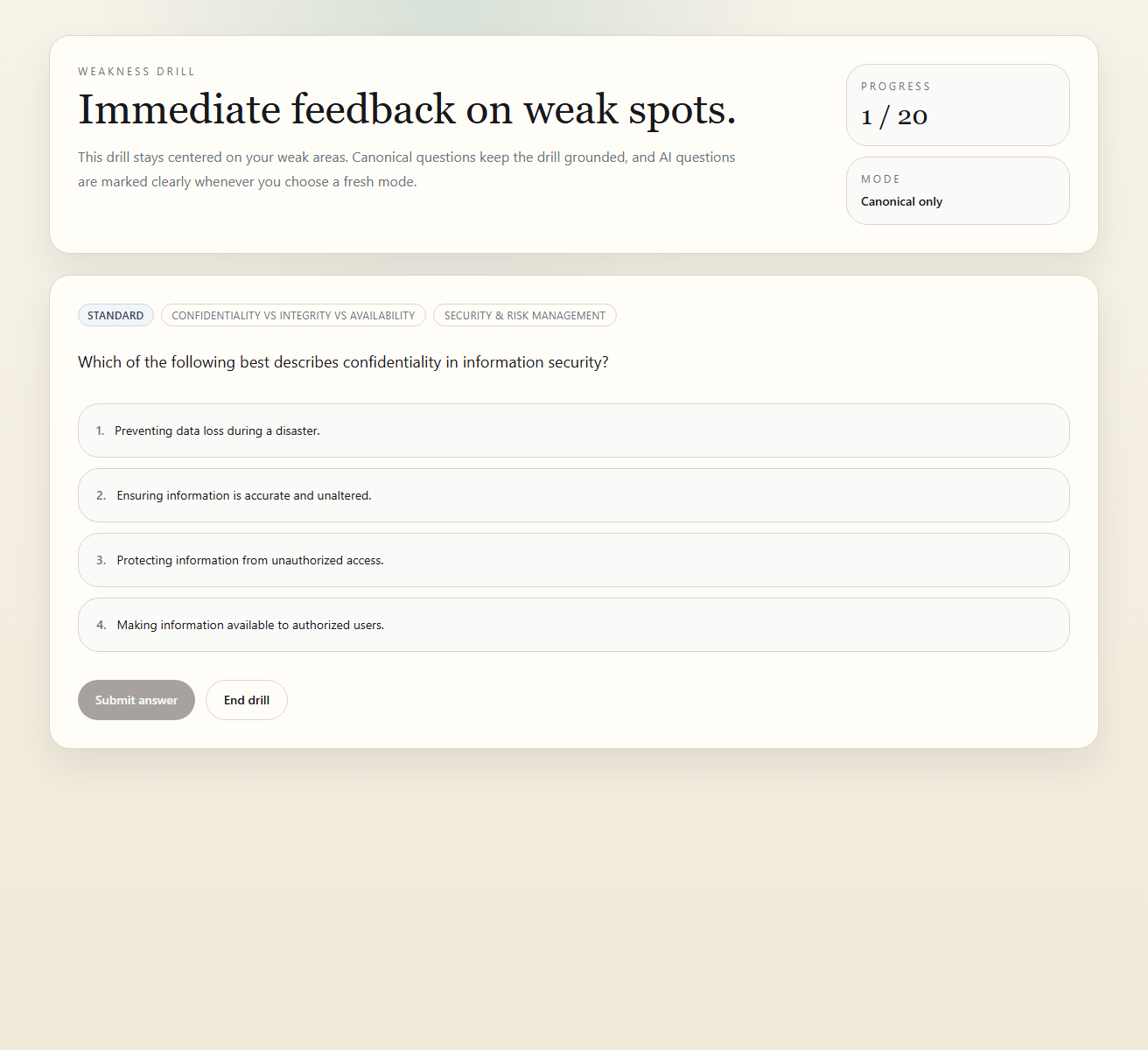Click the Submit answer button

tap(136, 700)
